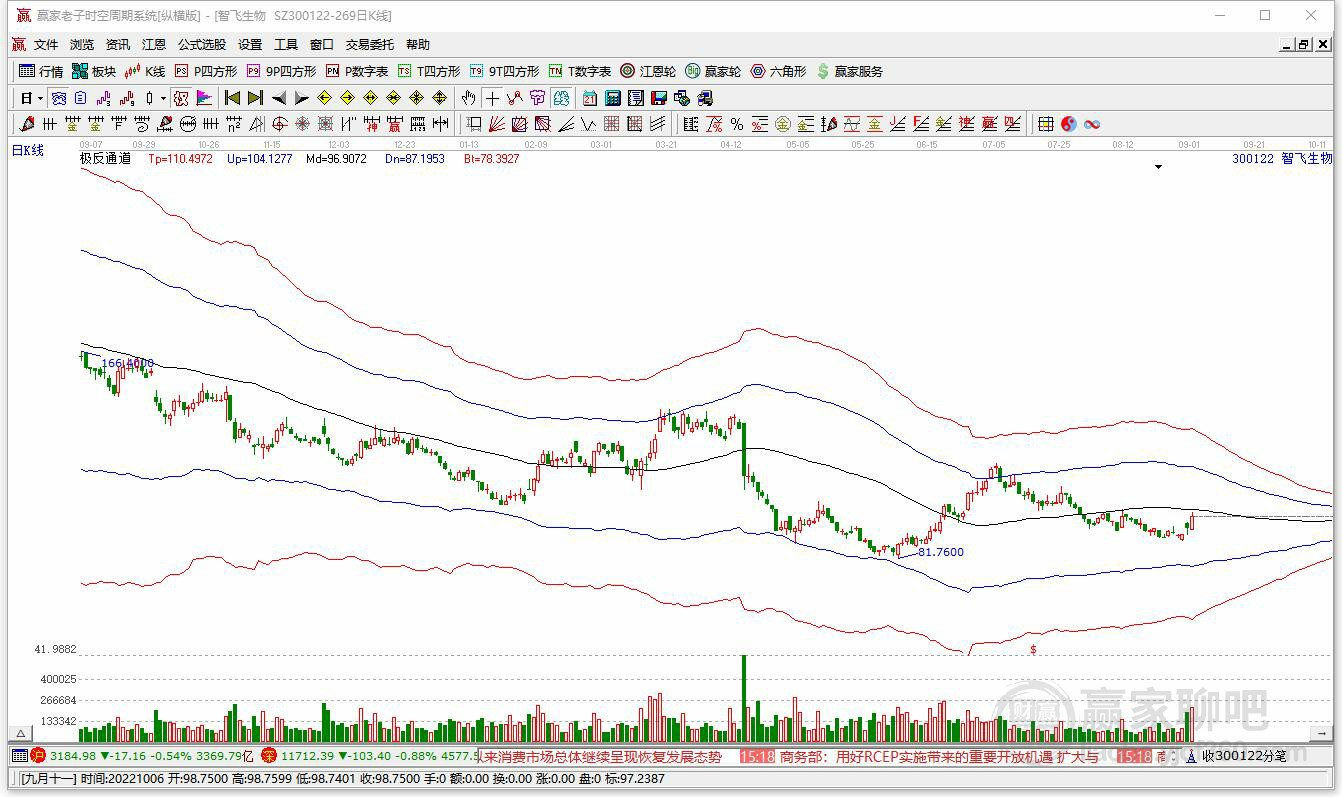Select the red circle crosshair tool
Screen dimensions: 1342x797
(281, 124)
